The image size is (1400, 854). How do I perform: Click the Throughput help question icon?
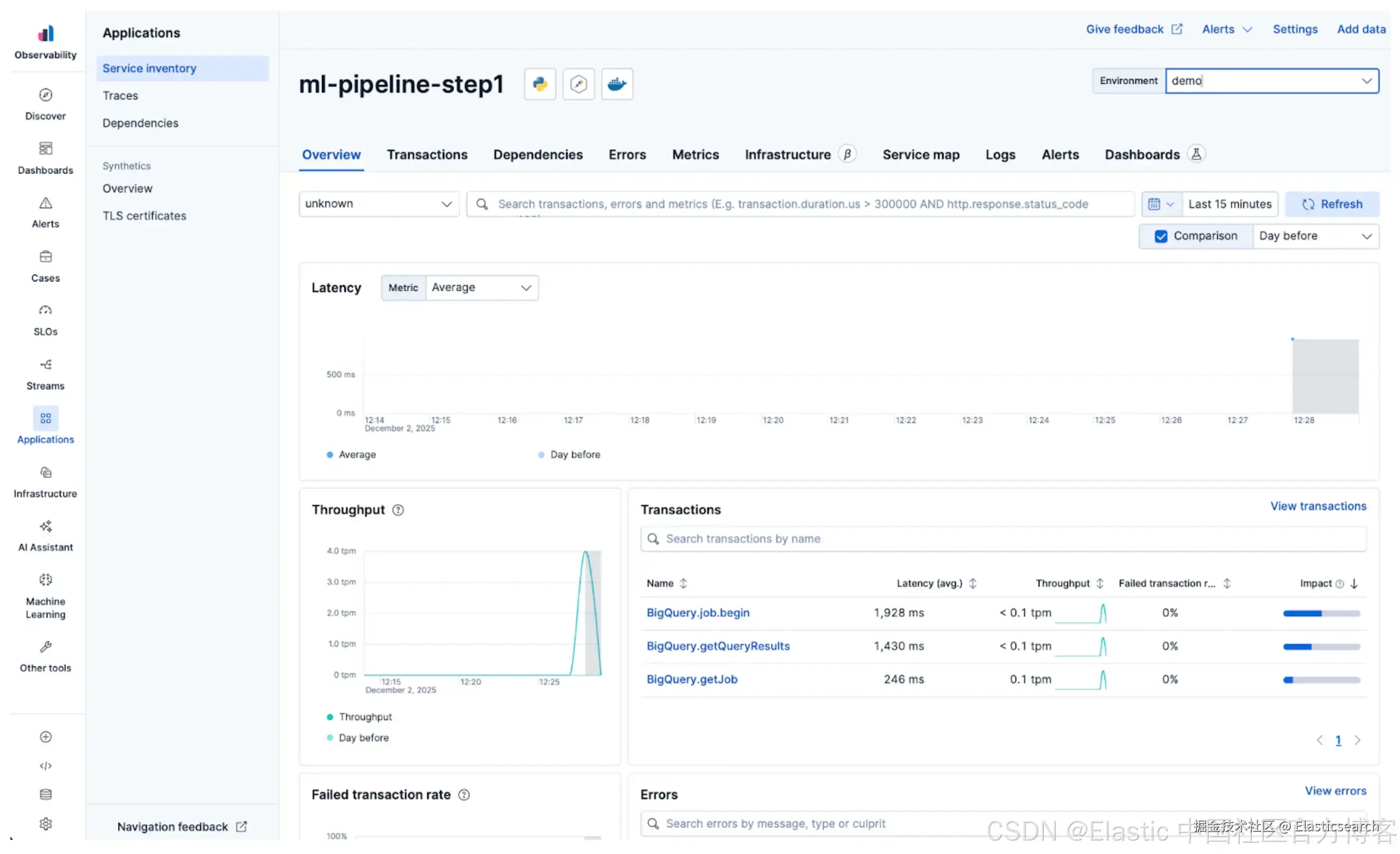[x=398, y=510]
